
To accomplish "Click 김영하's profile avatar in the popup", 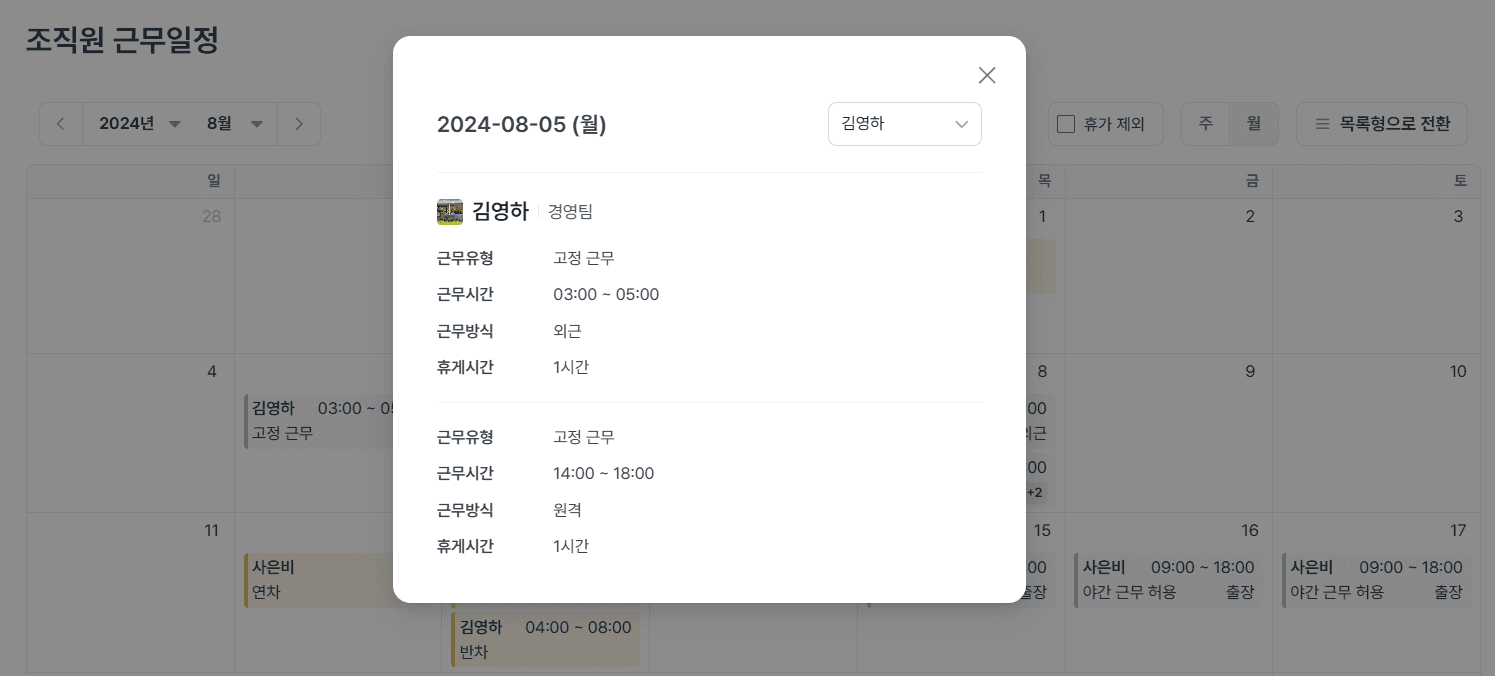I will point(449,211).
